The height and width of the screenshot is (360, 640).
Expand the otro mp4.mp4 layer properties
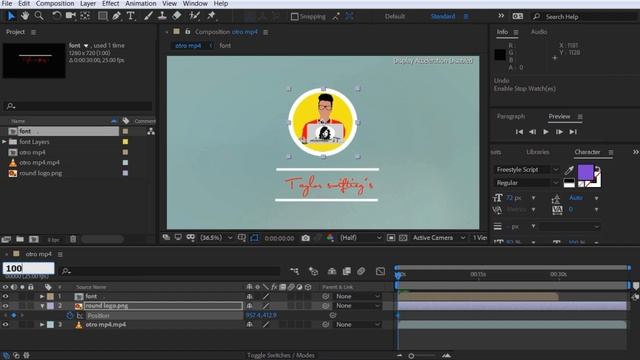pos(42,325)
